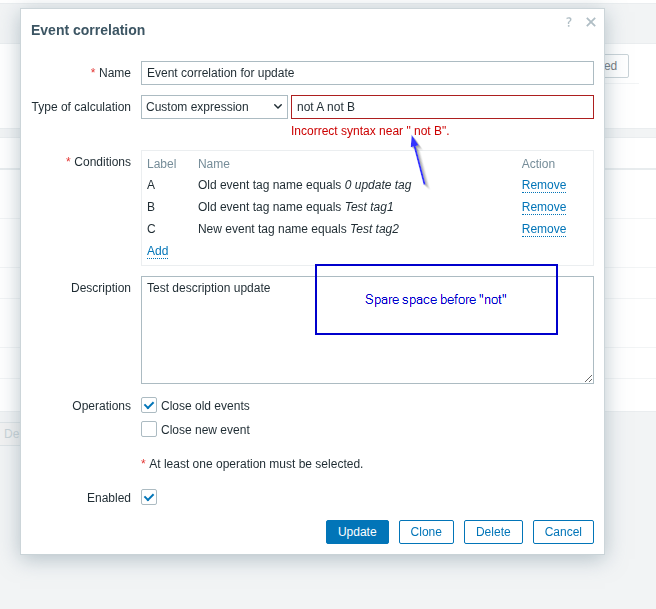Close the Event correlation dialog
656x609 pixels.
click(591, 22)
